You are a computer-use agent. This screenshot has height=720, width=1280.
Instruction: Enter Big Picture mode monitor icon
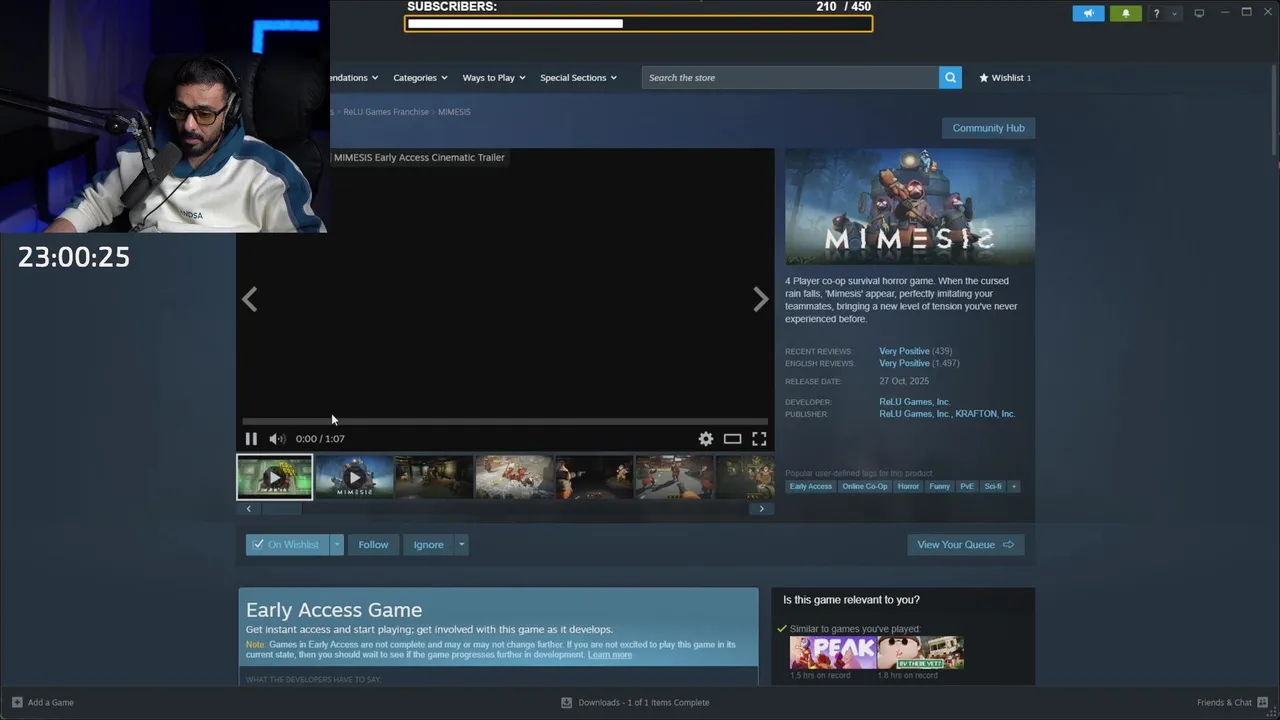click(1199, 13)
